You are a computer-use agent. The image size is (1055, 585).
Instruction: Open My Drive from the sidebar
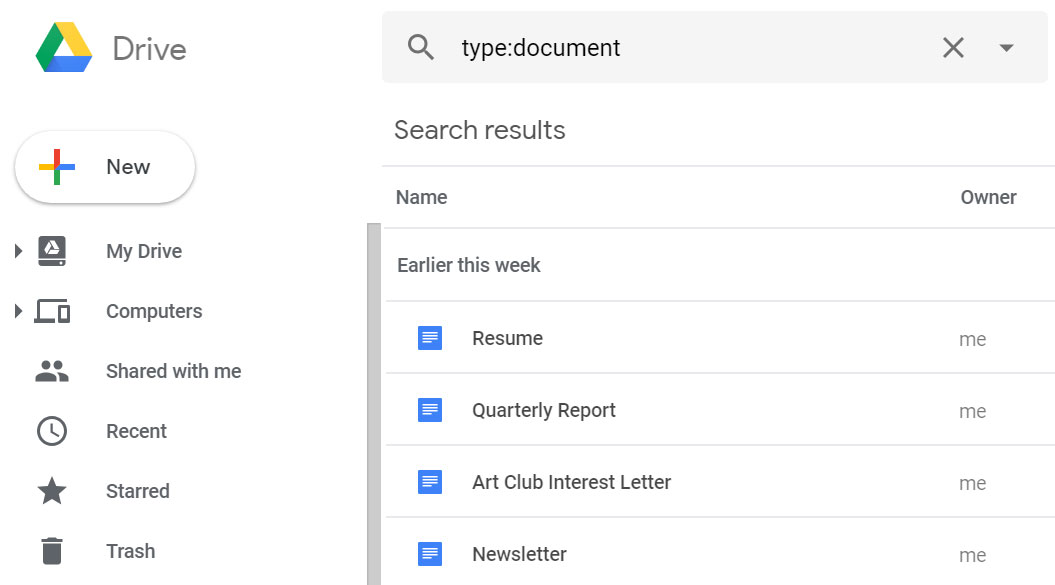tap(143, 251)
